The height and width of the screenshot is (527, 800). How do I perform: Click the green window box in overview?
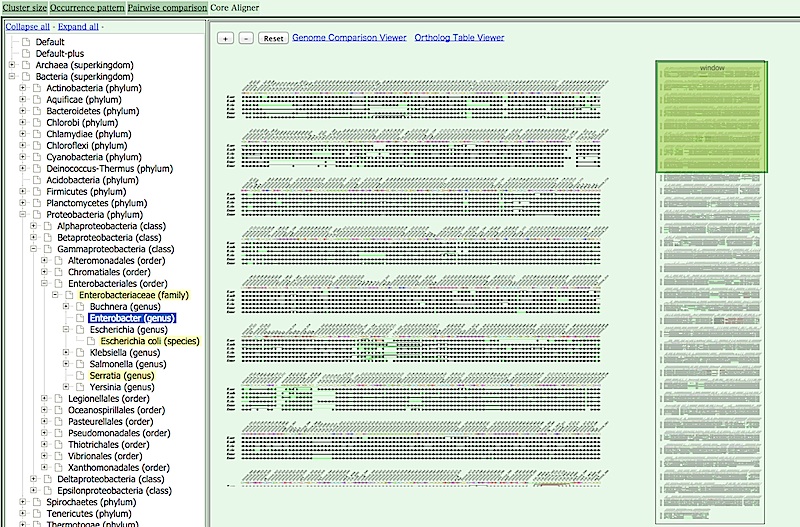(x=712, y=115)
